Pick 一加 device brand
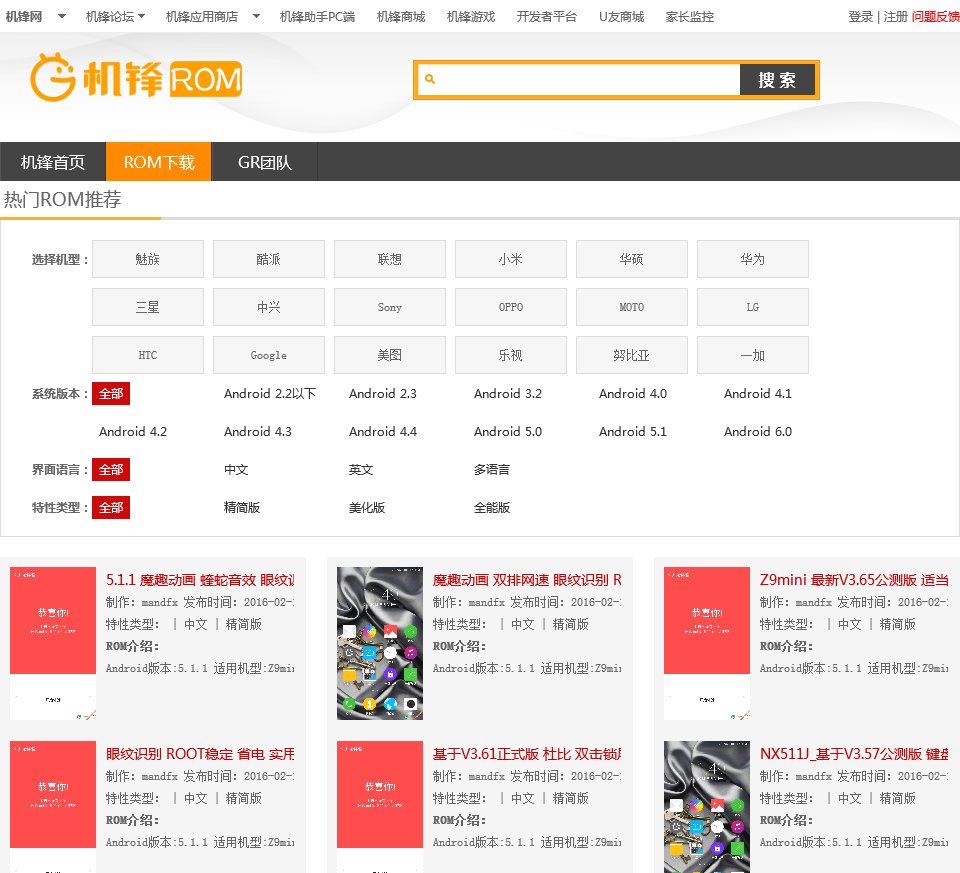This screenshot has width=960, height=873. [752, 355]
